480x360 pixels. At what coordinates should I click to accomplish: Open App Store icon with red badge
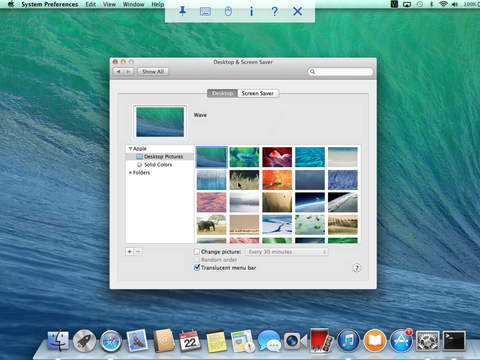(x=401, y=341)
